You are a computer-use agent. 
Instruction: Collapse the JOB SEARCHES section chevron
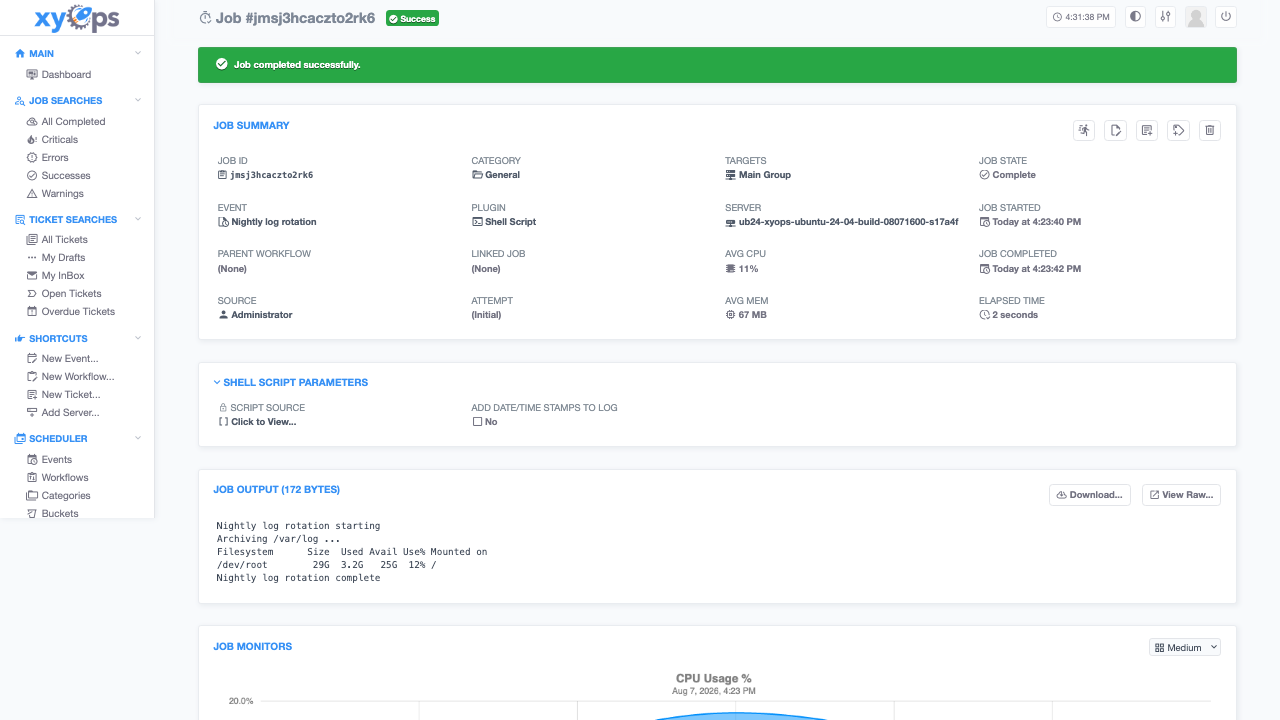[x=138, y=100]
